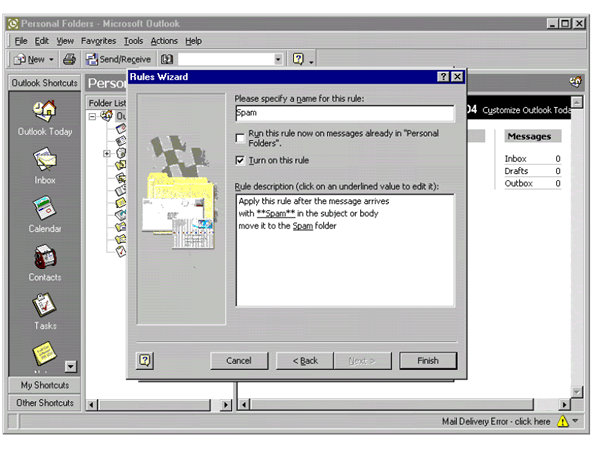This screenshot has width=600, height=449.
Task: Open the Help menu
Action: tap(194, 41)
